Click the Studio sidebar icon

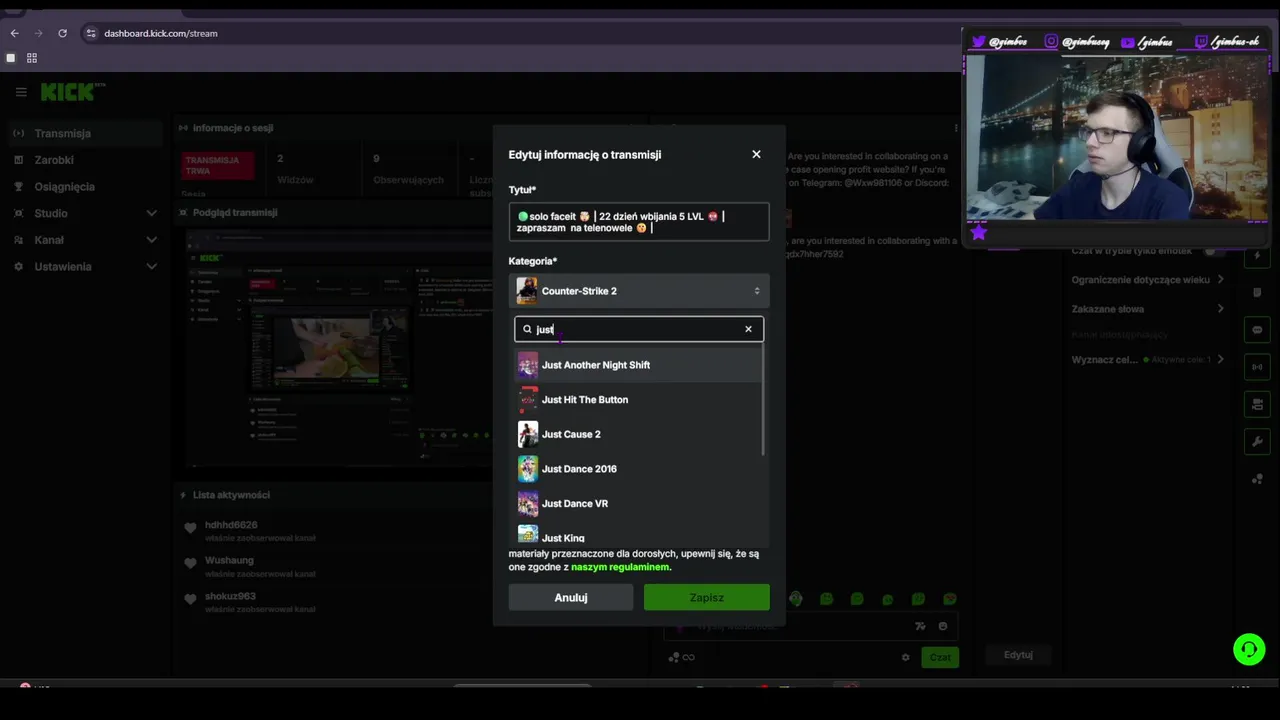[19, 213]
